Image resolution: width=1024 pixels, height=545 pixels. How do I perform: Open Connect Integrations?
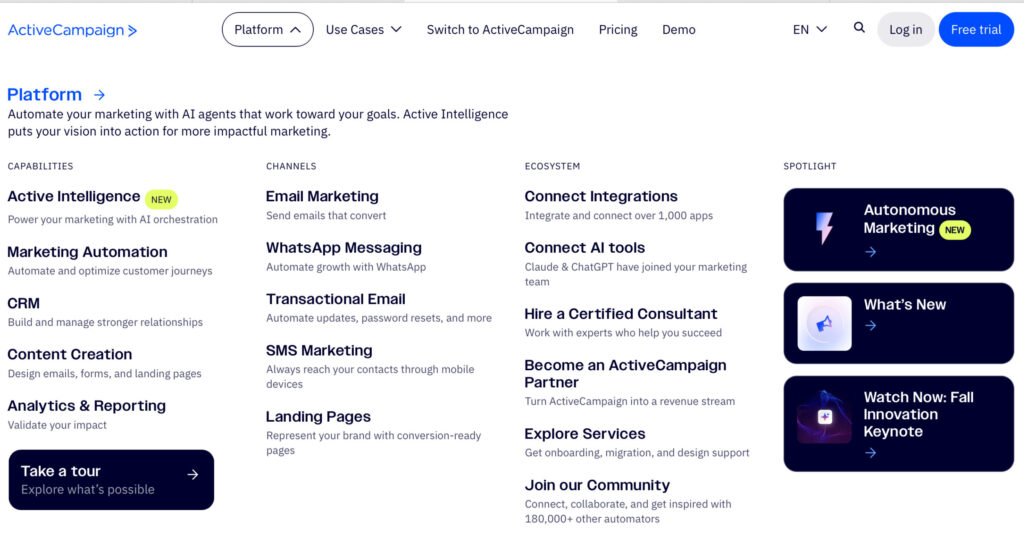pos(601,196)
